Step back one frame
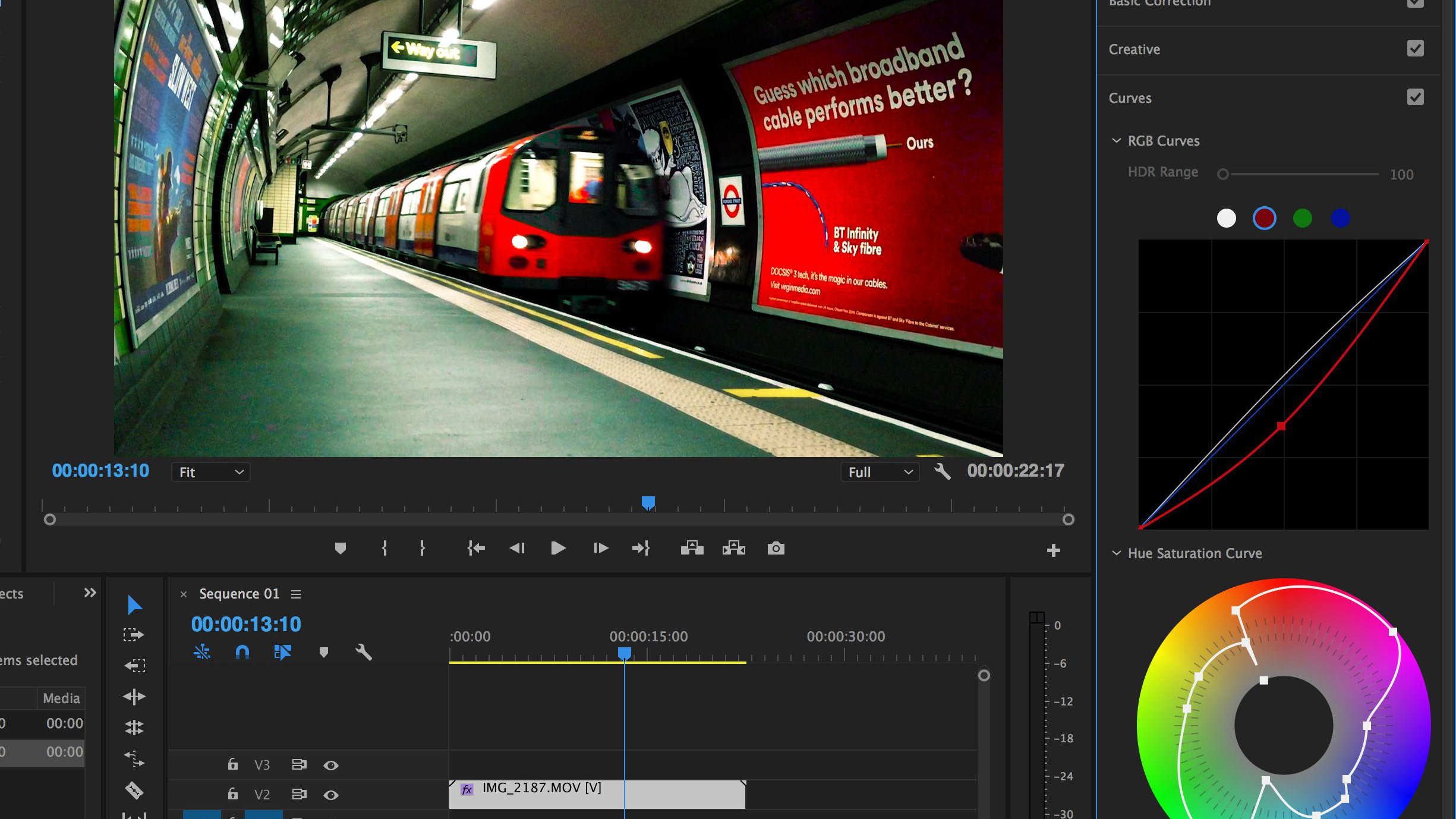This screenshot has width=1456, height=819. click(x=517, y=548)
